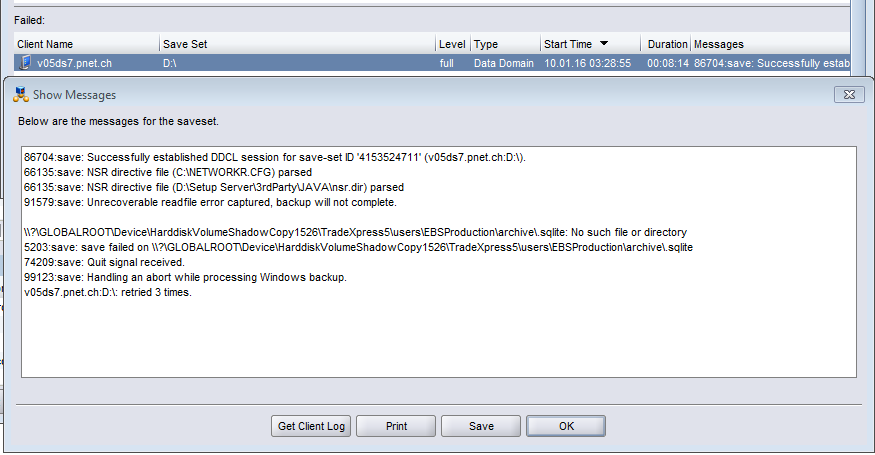The image size is (875, 455).
Task: Click the 'retried 3 times' message line
Action: click(x=108, y=292)
